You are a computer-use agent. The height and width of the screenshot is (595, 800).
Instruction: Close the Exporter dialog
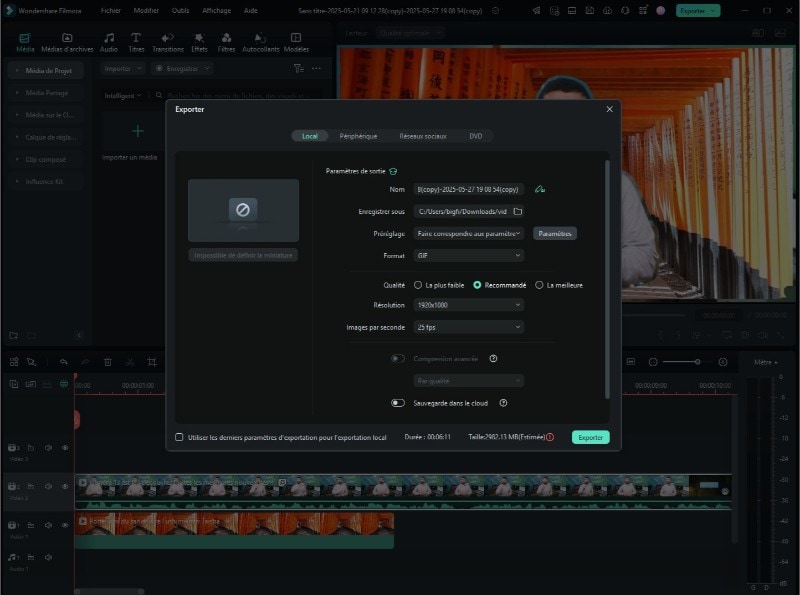coord(609,109)
